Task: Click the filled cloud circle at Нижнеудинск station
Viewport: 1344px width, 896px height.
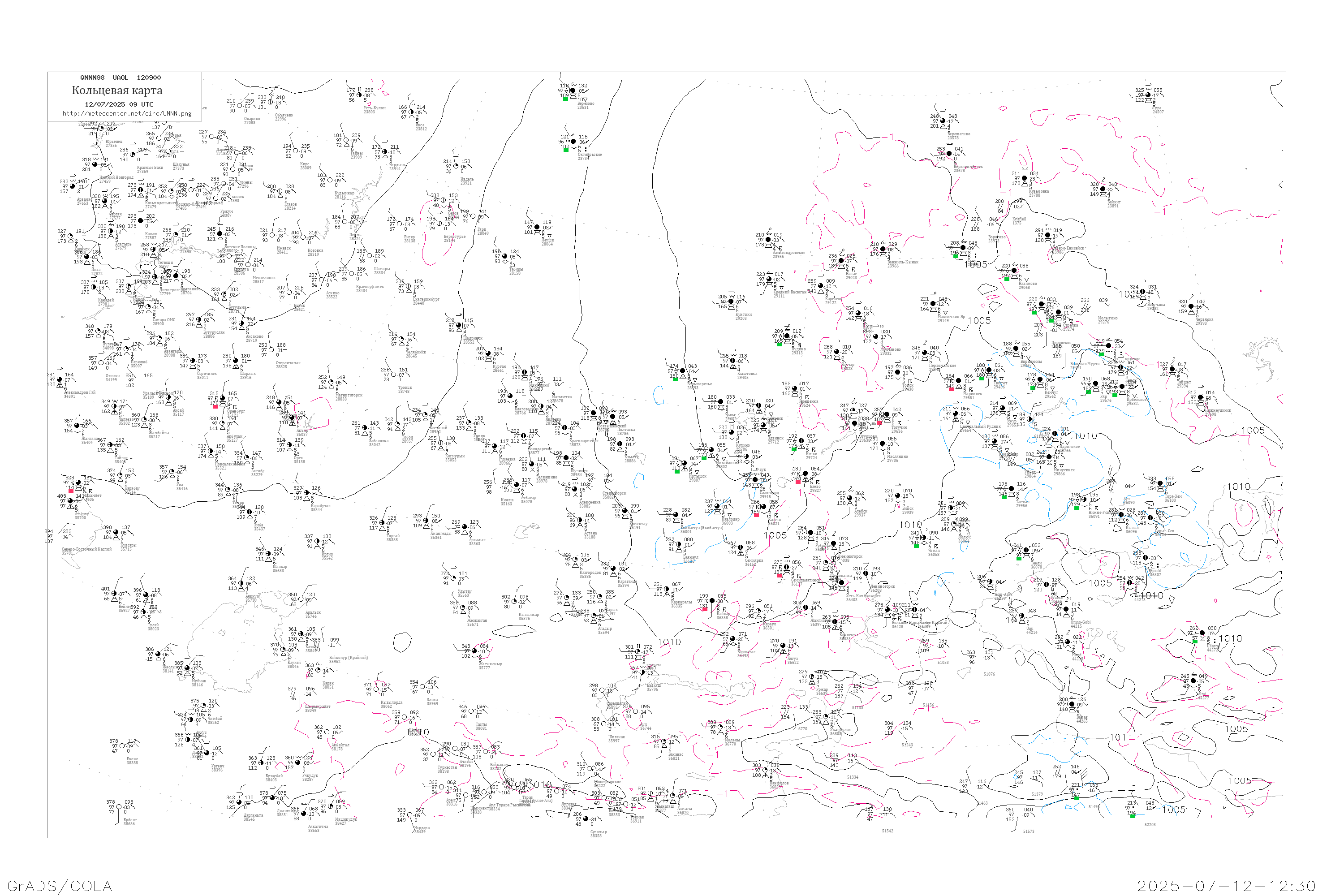Action: [1201, 398]
